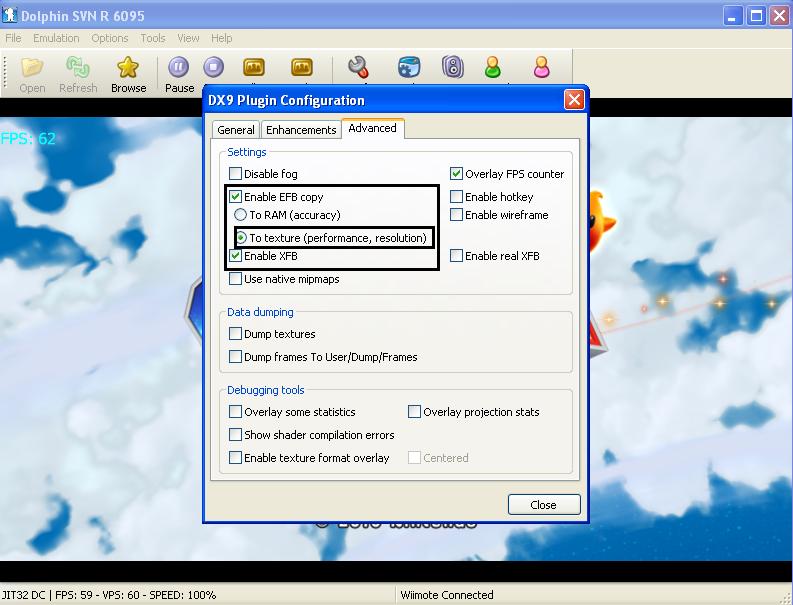The image size is (793, 605).
Task: Open the Help menu
Action: coord(222,38)
